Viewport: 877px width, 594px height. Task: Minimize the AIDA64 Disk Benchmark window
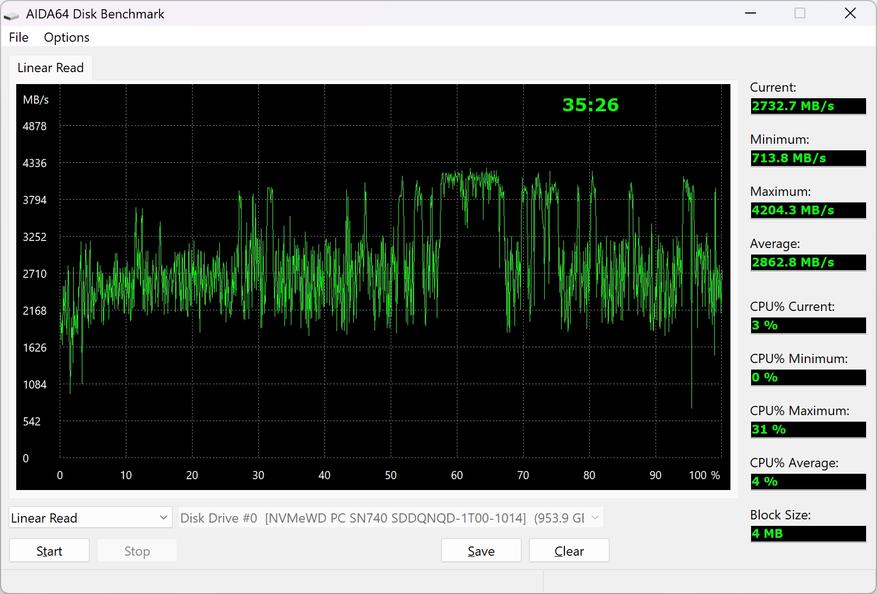pyautogui.click(x=751, y=13)
